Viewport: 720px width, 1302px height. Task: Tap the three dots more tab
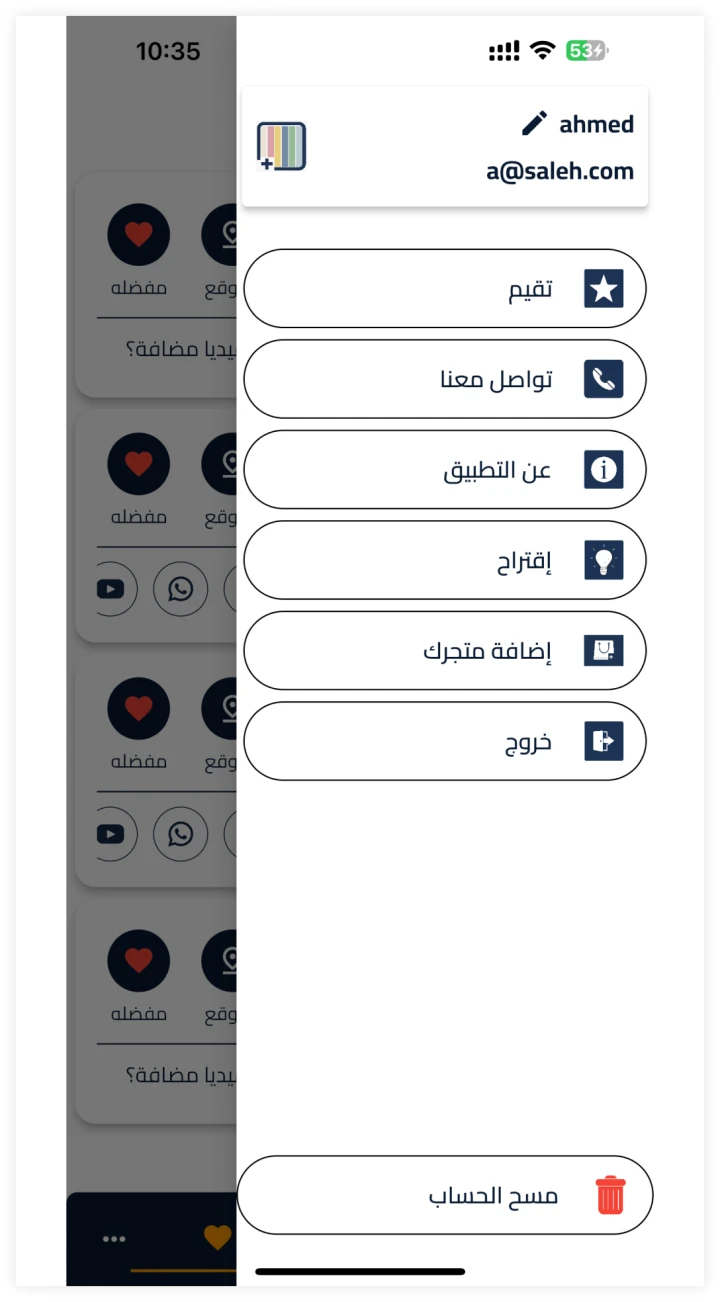114,1240
